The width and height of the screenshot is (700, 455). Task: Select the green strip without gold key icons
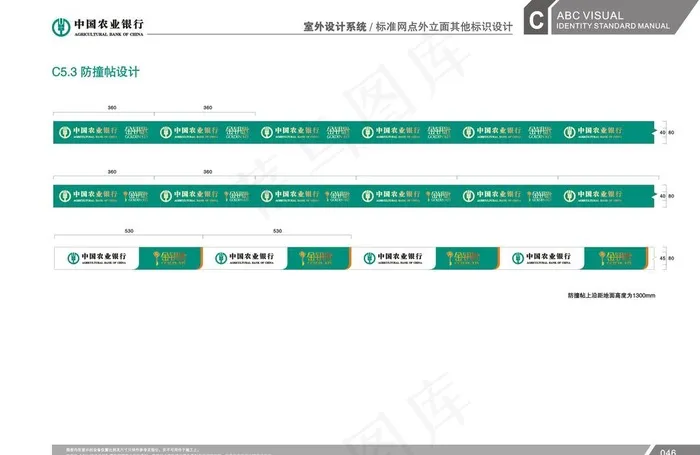(x=354, y=132)
